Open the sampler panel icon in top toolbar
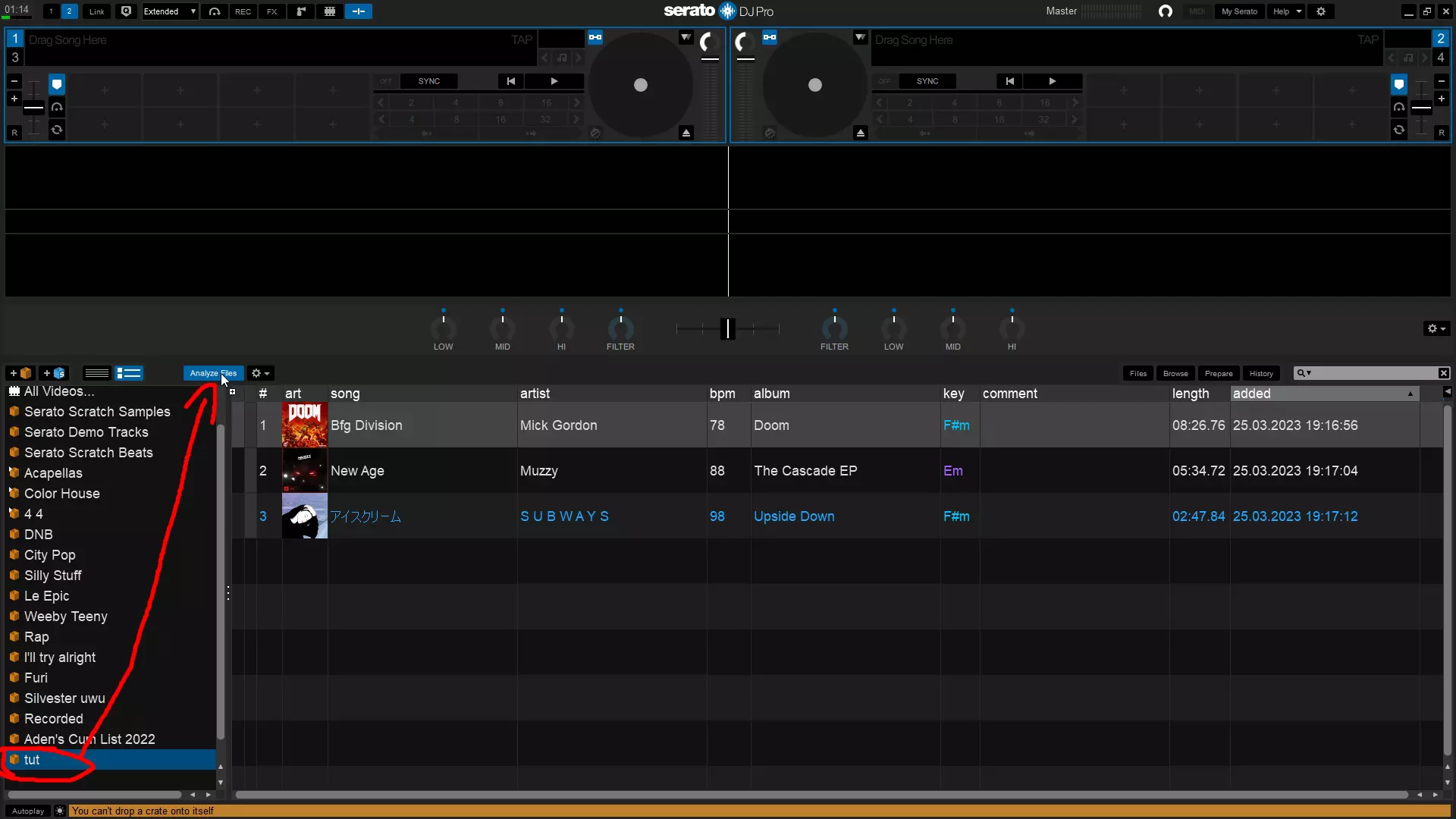The width and height of the screenshot is (1456, 819). (x=301, y=11)
